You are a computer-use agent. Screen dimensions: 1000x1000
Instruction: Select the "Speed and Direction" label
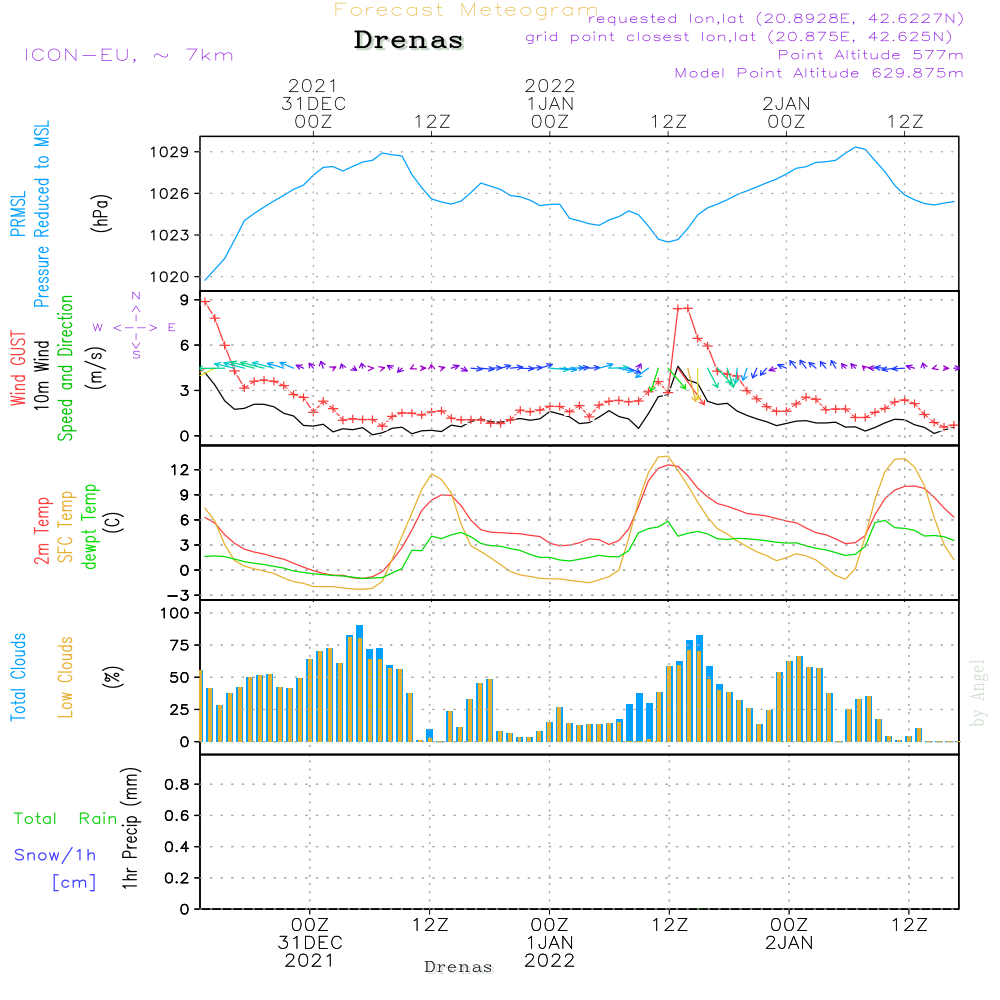[x=66, y=368]
